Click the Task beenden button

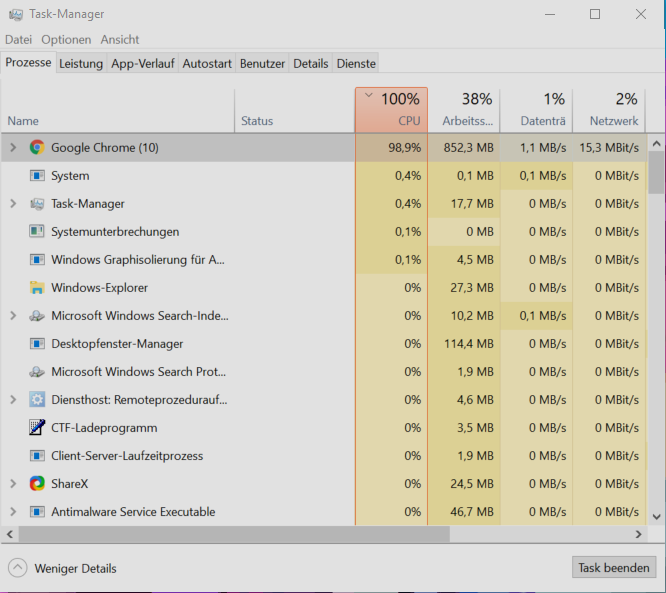point(614,568)
